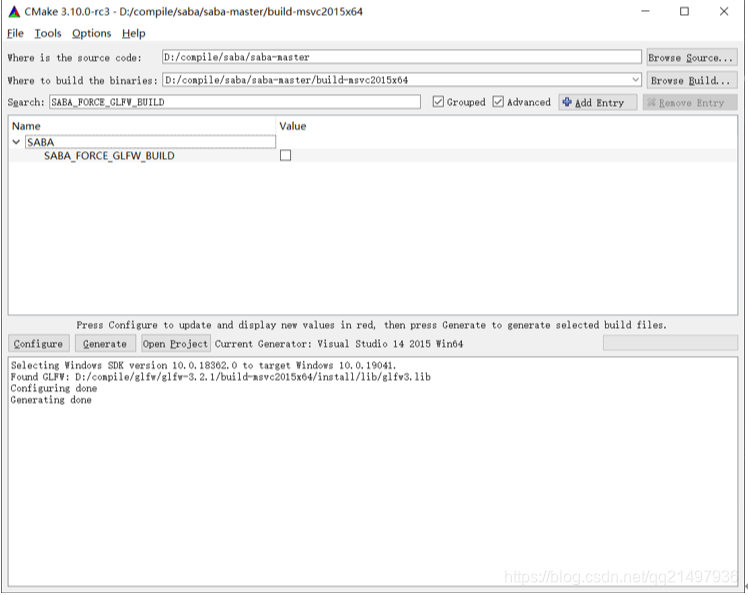The image size is (748, 595).
Task: Click 'Current Generator: Visual Studio 14 2015 Win64' label
Action: [339, 344]
